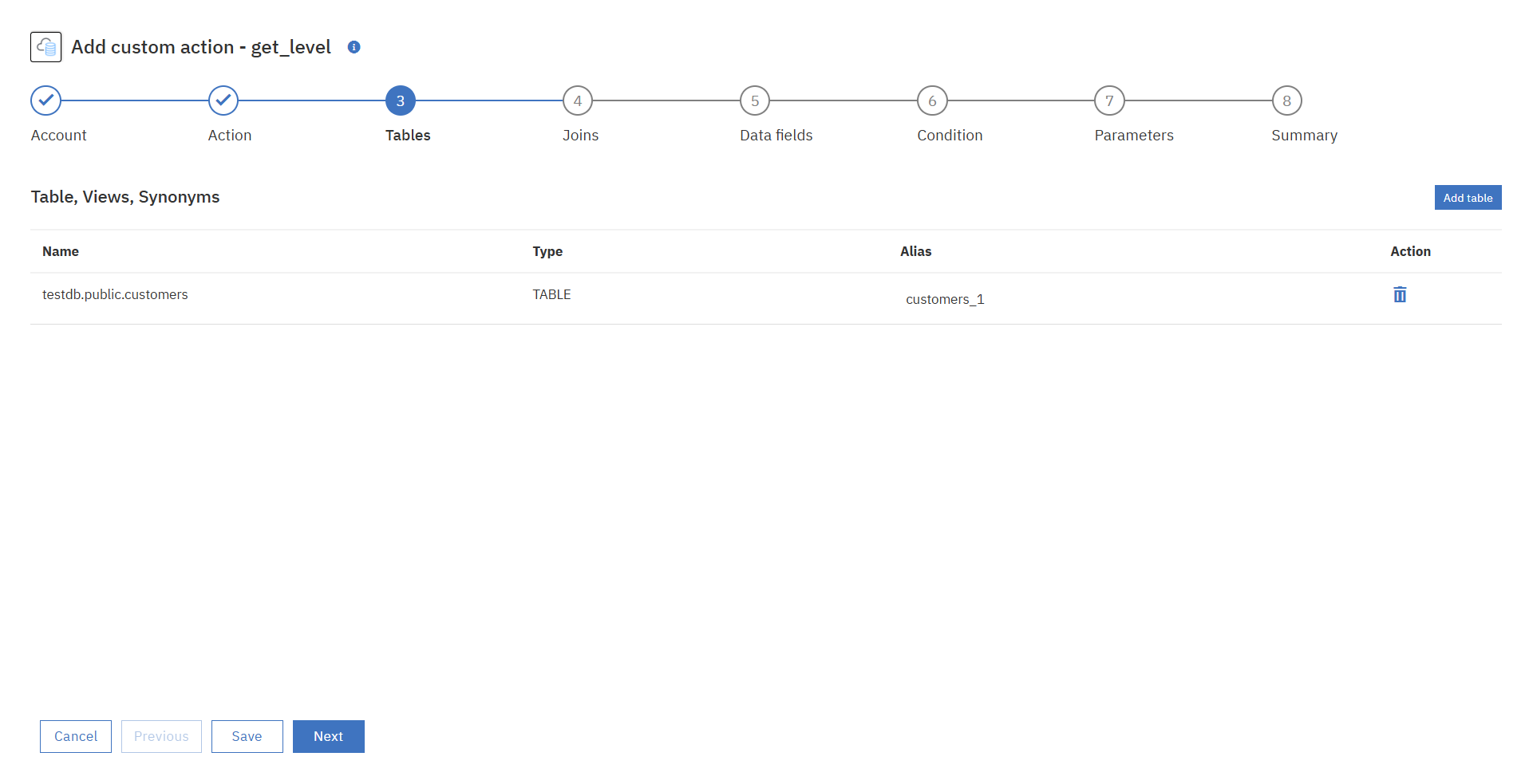Edit the customers_1 alias field

click(x=945, y=299)
